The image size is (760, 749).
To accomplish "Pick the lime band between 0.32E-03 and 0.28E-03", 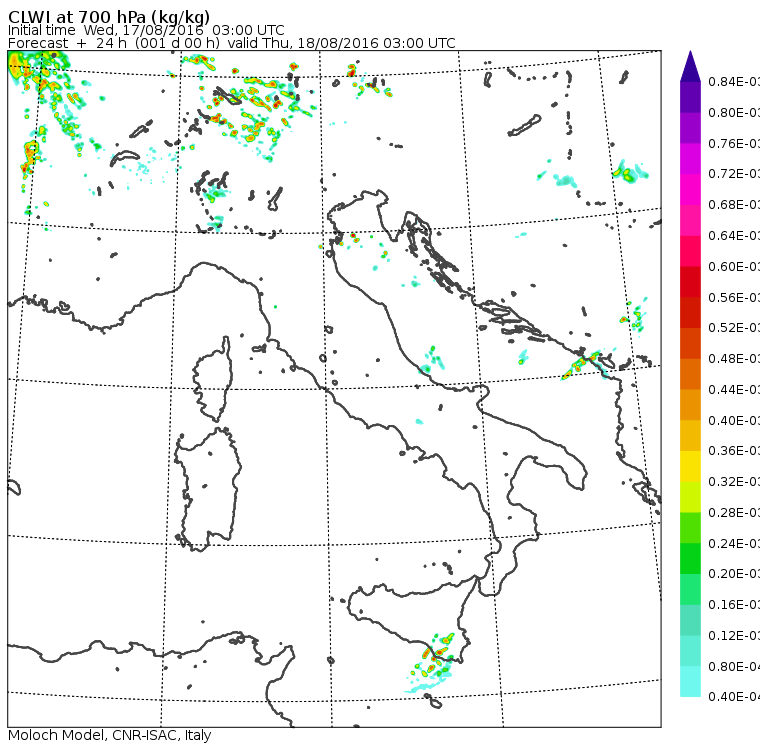I will [x=690, y=497].
